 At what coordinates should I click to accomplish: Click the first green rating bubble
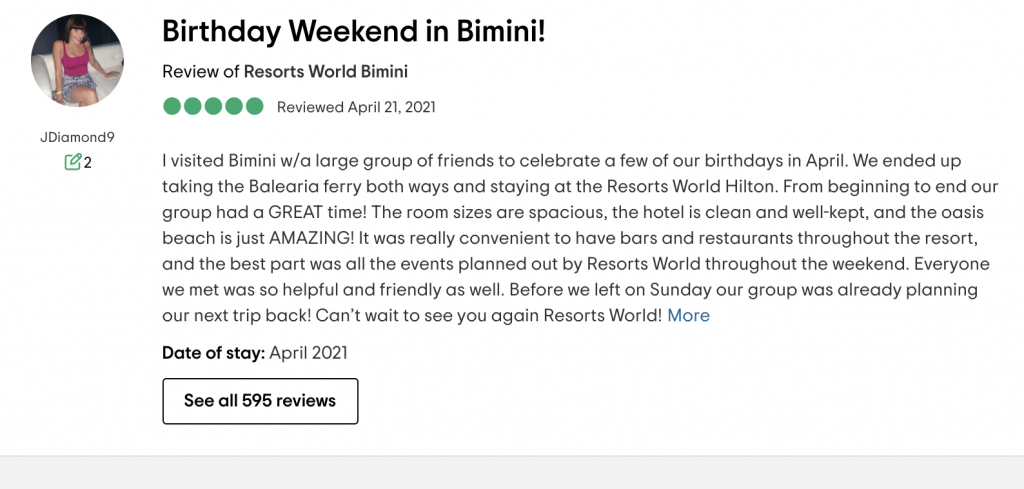pyautogui.click(x=172, y=106)
